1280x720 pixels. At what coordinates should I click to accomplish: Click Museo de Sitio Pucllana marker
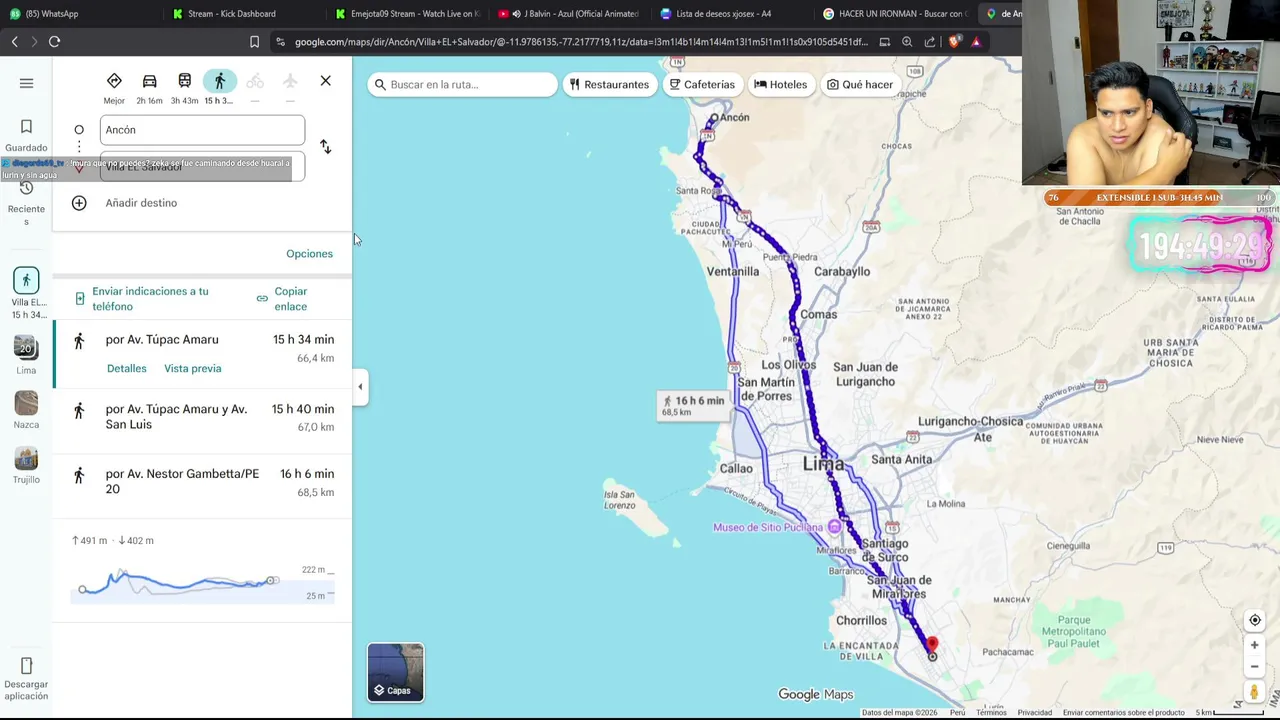(835, 527)
